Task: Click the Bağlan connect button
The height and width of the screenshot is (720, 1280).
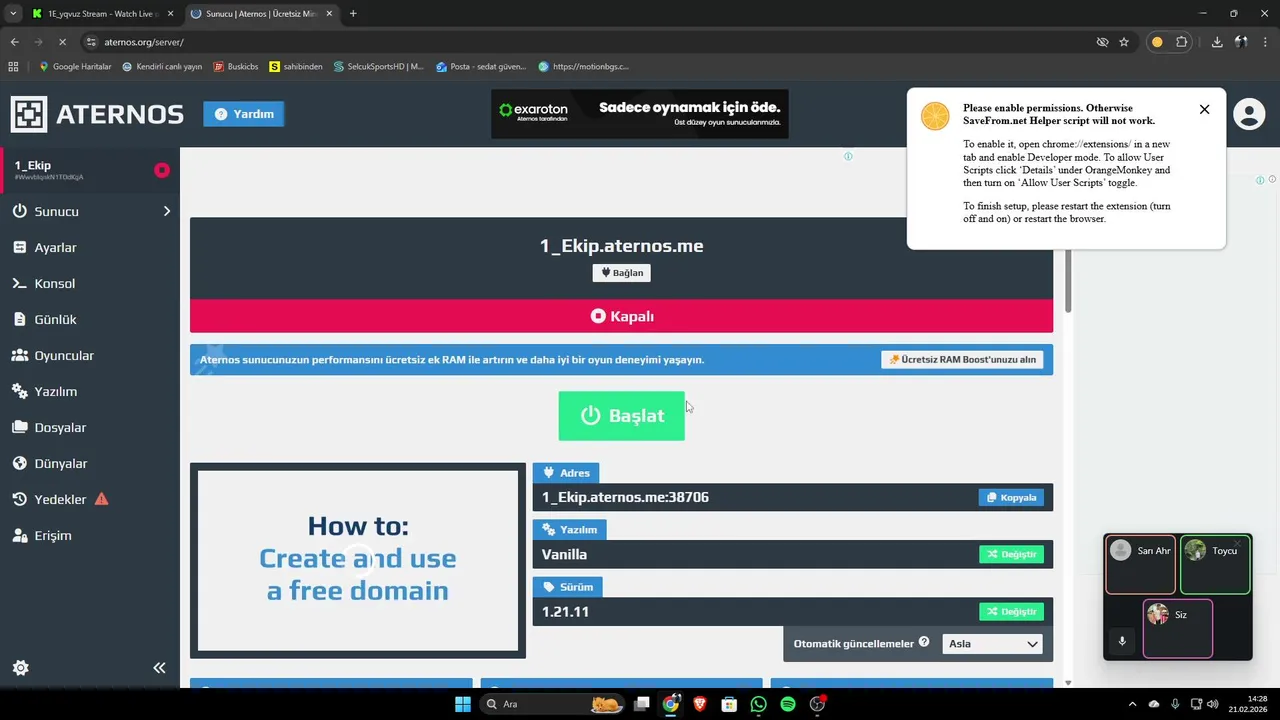Action: pyautogui.click(x=621, y=272)
